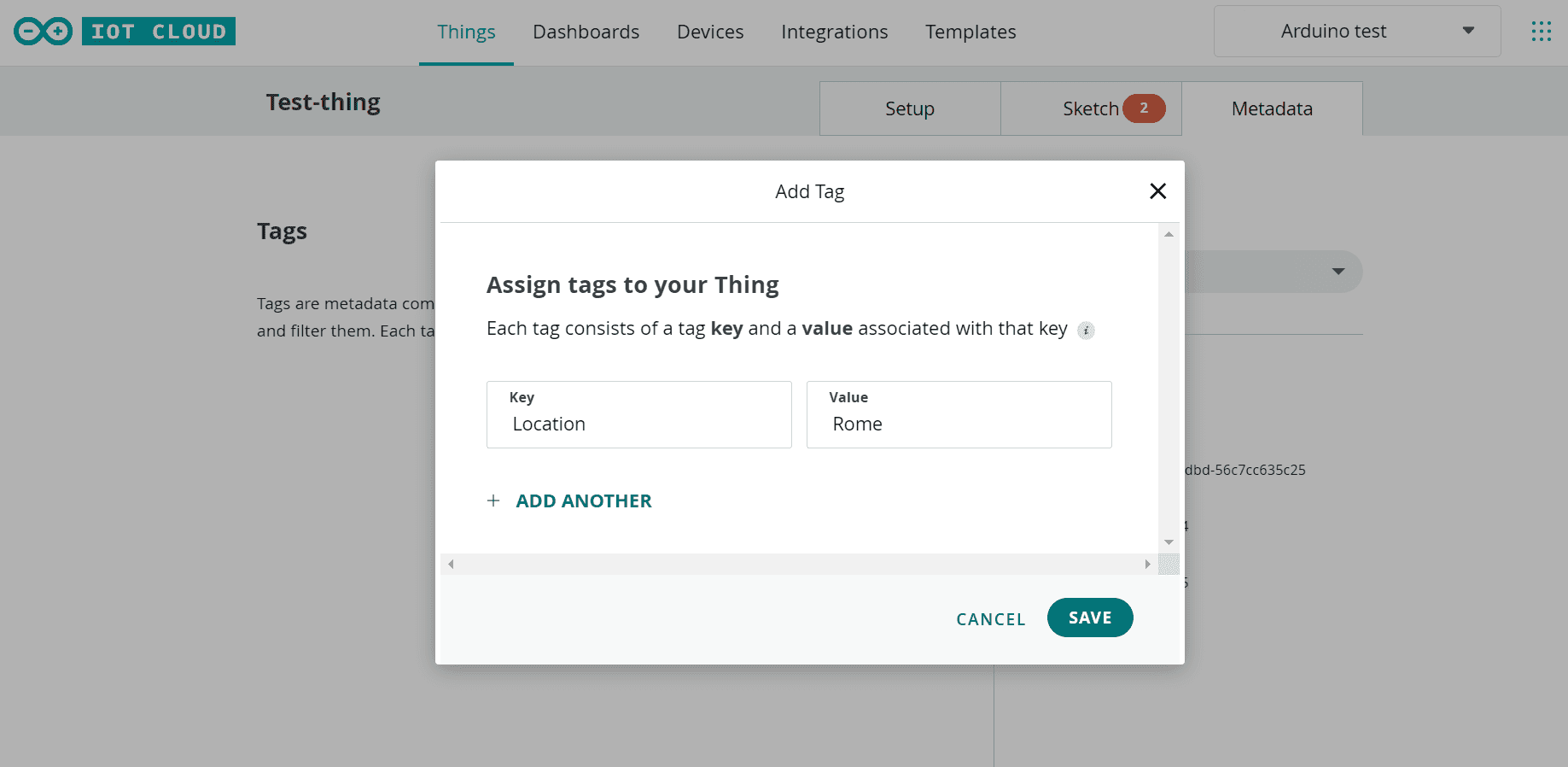Close the Add Tag dialog with X
Screen dimensions: 1568x767
point(1157,191)
